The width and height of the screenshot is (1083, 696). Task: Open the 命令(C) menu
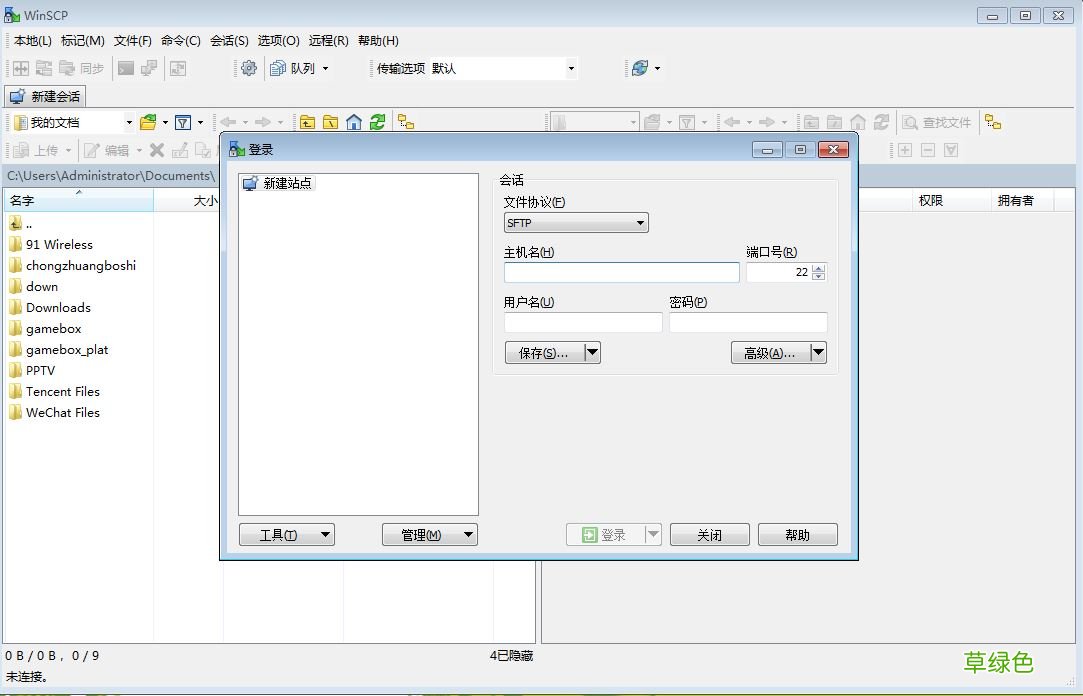point(181,41)
